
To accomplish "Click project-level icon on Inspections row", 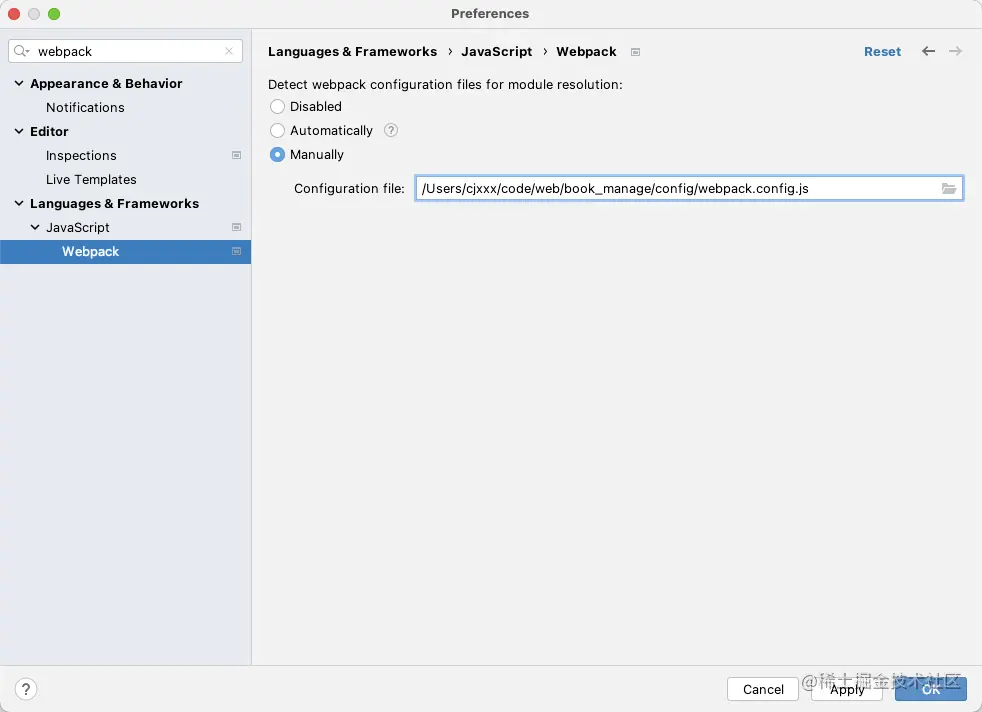I will [x=236, y=155].
